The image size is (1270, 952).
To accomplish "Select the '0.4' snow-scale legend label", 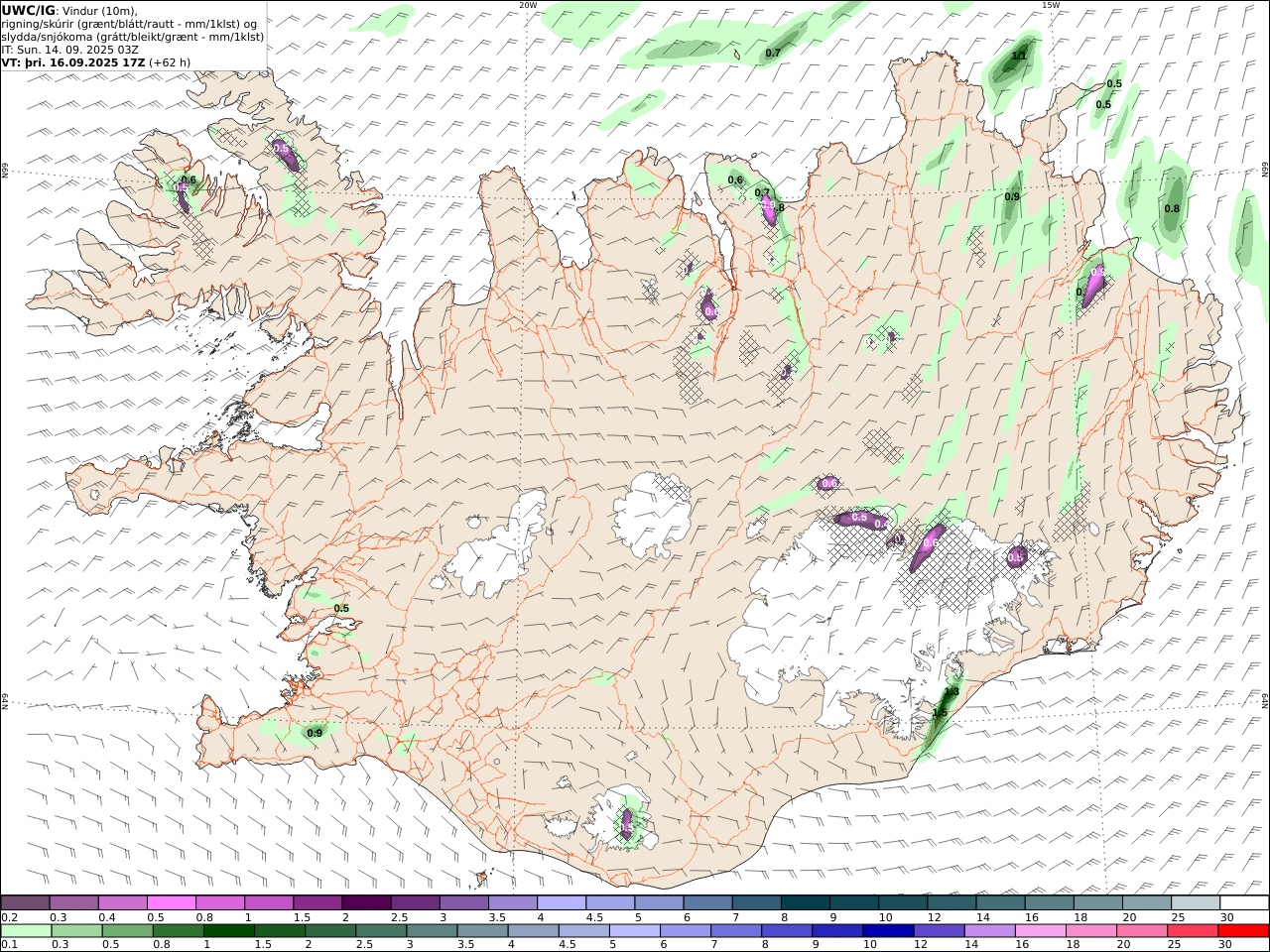I will point(106,917).
